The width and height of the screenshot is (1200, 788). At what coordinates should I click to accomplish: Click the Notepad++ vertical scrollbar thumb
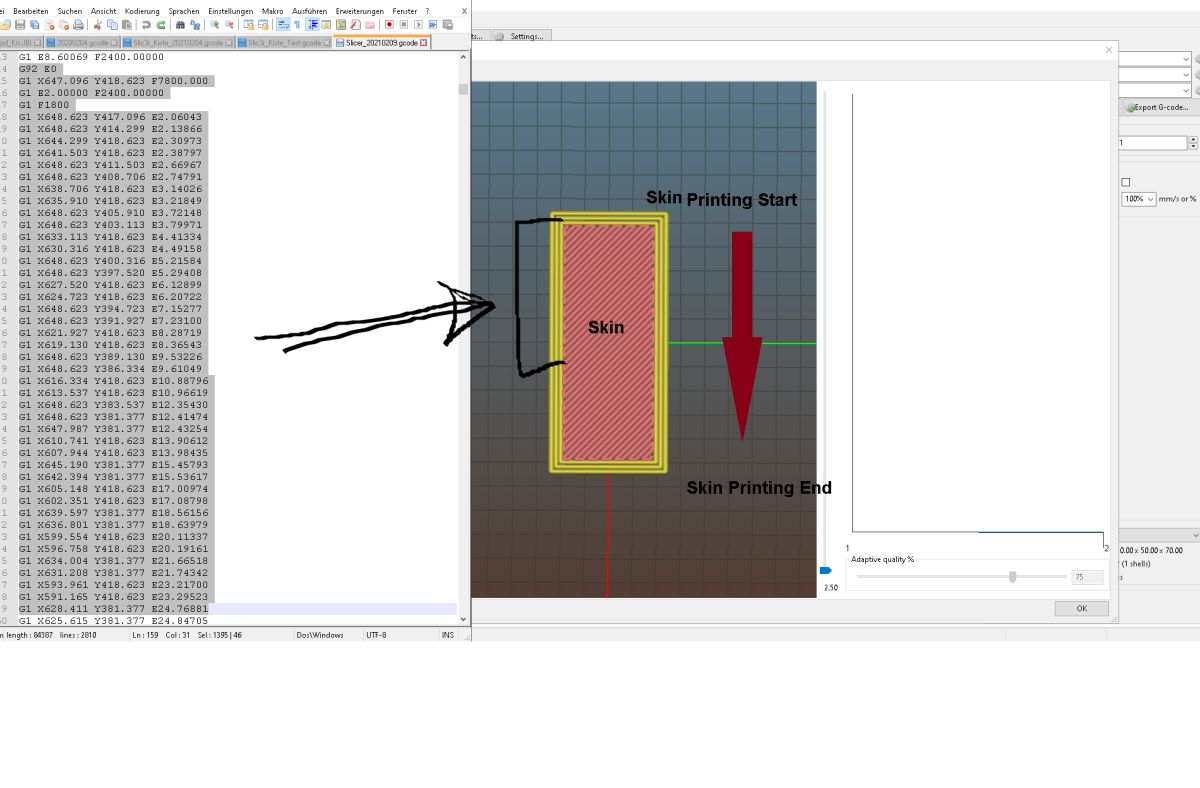click(463, 89)
